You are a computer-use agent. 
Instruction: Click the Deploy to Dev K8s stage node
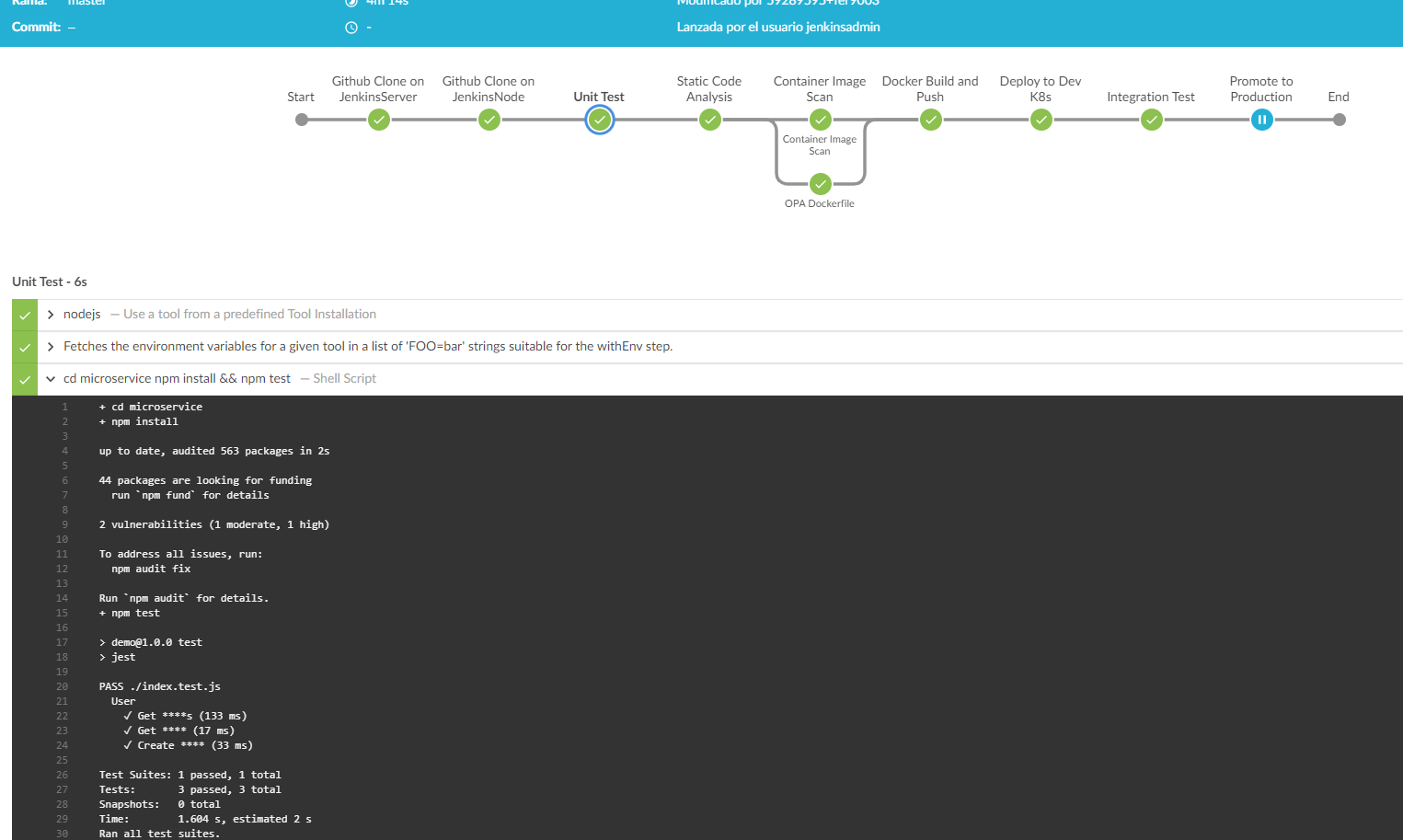(1041, 120)
